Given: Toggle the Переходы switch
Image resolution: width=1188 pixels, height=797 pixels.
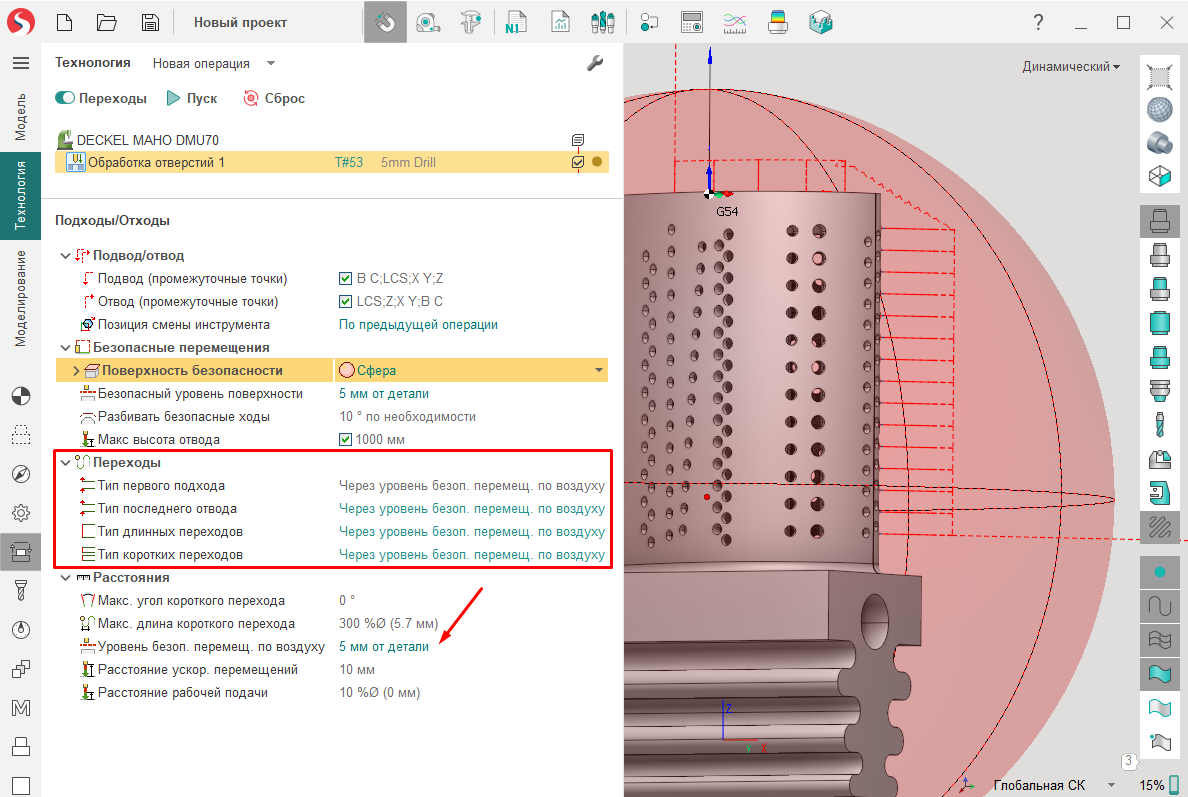Looking at the screenshot, I should [x=65, y=99].
